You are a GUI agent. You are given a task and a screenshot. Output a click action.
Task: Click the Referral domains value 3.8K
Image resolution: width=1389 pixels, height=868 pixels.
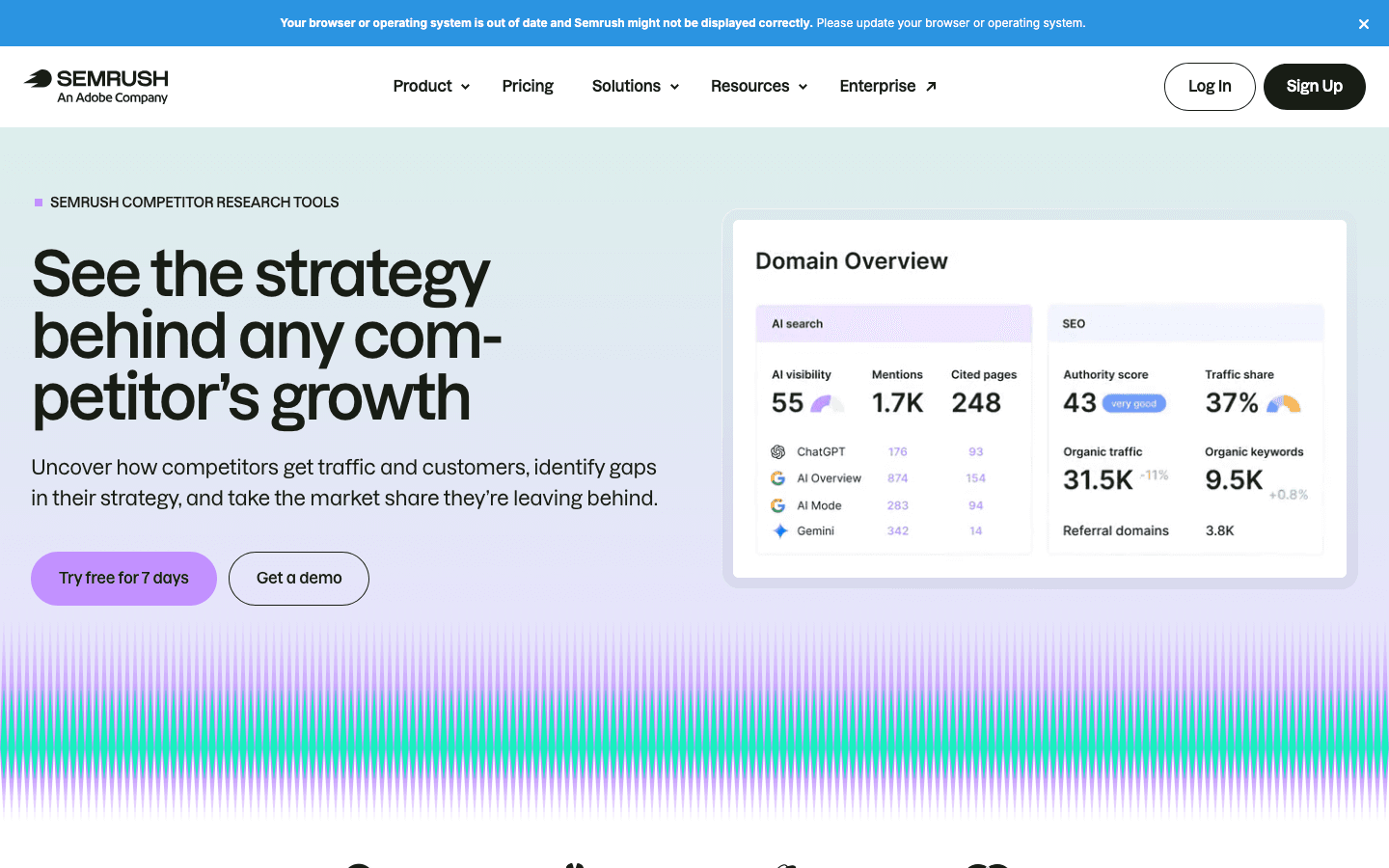pyautogui.click(x=1220, y=530)
